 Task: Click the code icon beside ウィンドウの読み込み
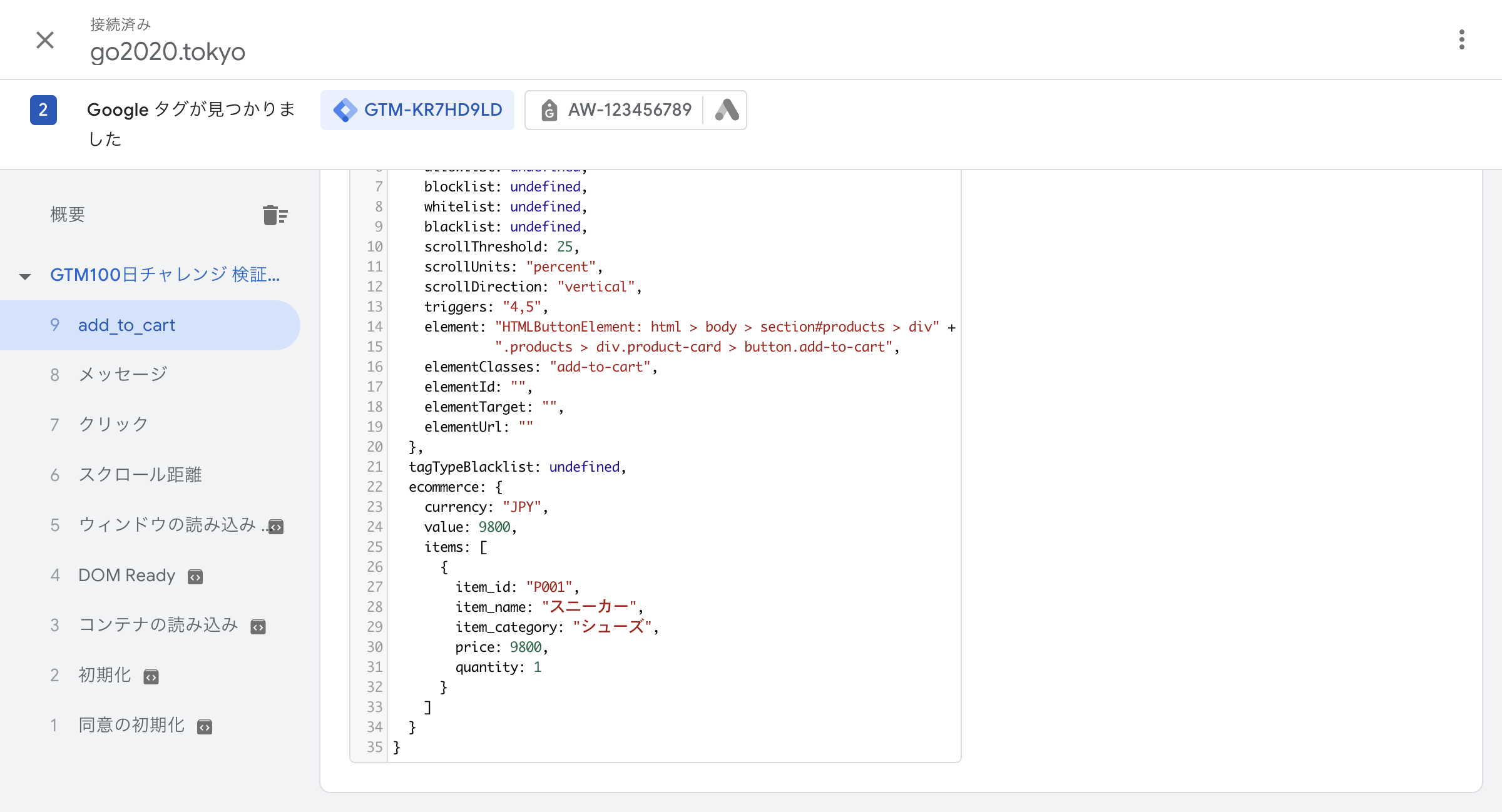pyautogui.click(x=276, y=527)
